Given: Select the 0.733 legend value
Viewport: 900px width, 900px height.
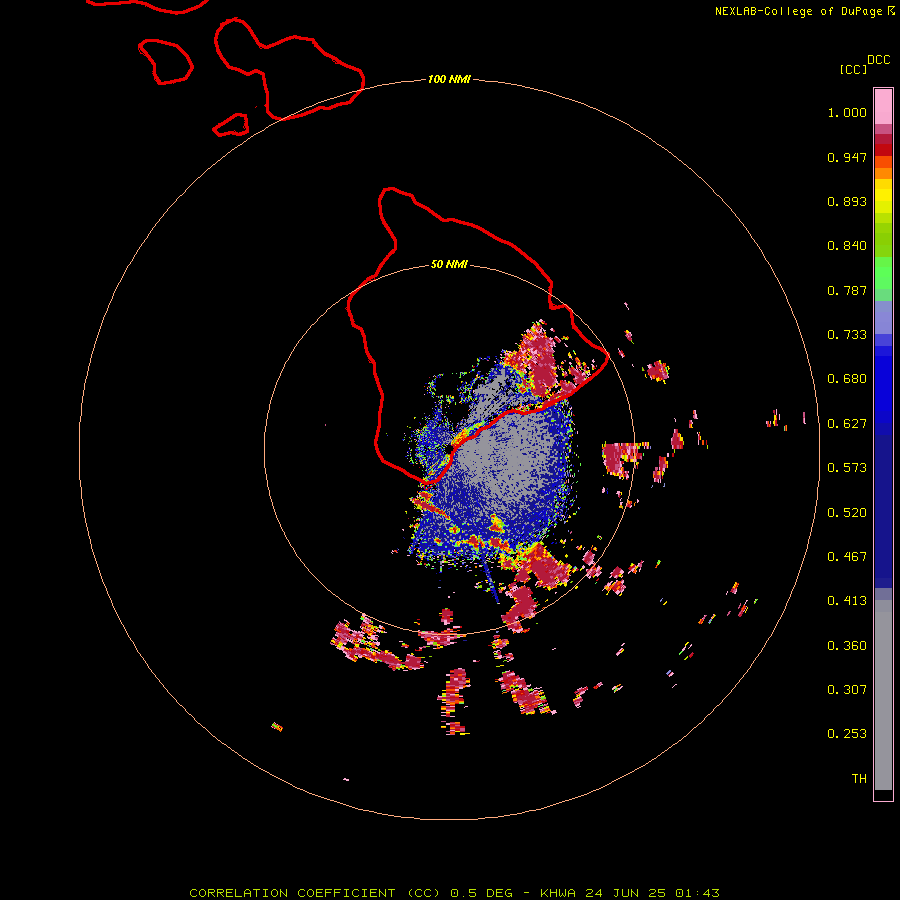Looking at the screenshot, I should (x=847, y=335).
